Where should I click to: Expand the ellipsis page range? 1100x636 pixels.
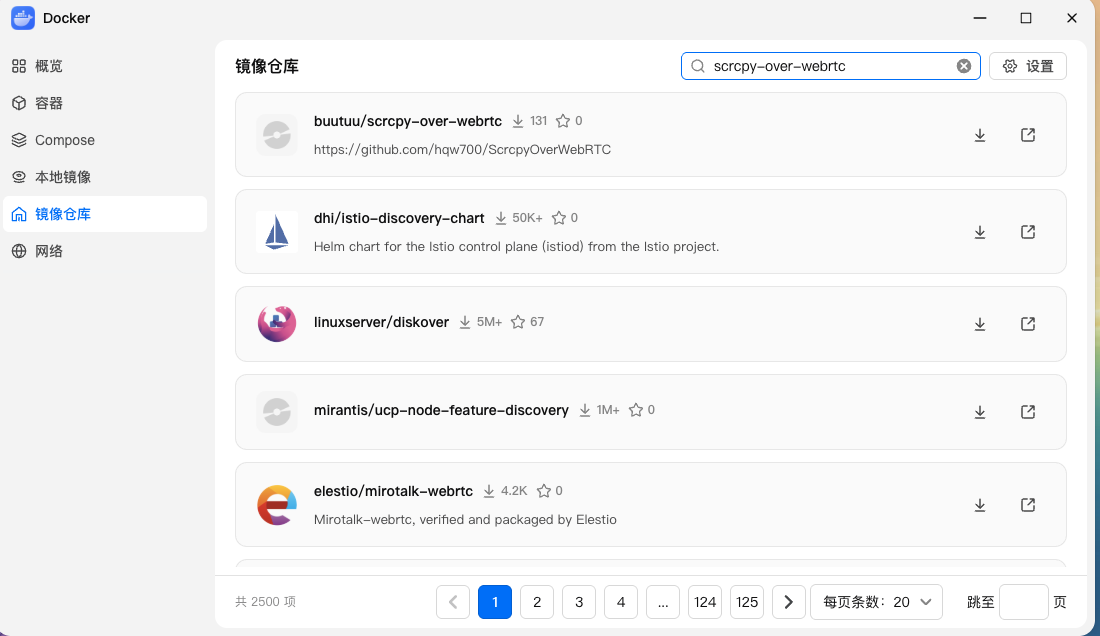tap(663, 602)
